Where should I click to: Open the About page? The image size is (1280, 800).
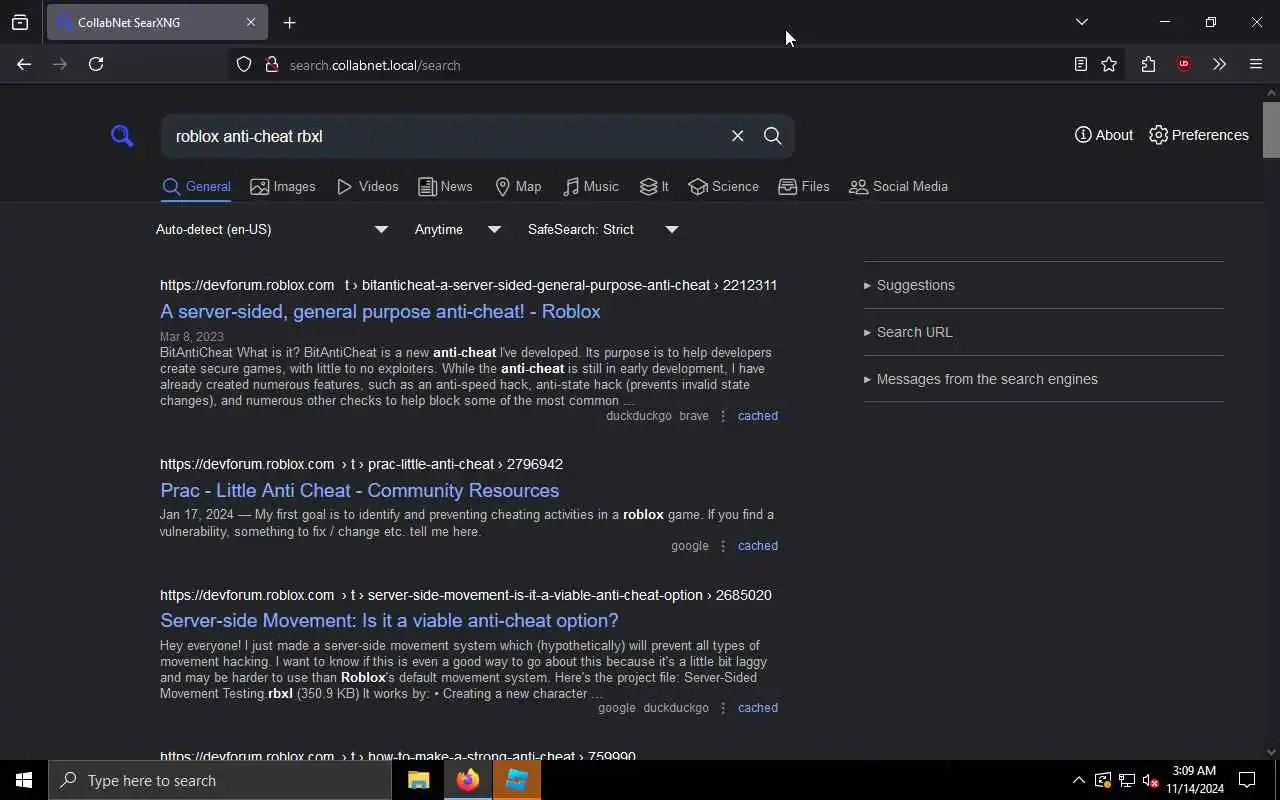(x=1104, y=135)
